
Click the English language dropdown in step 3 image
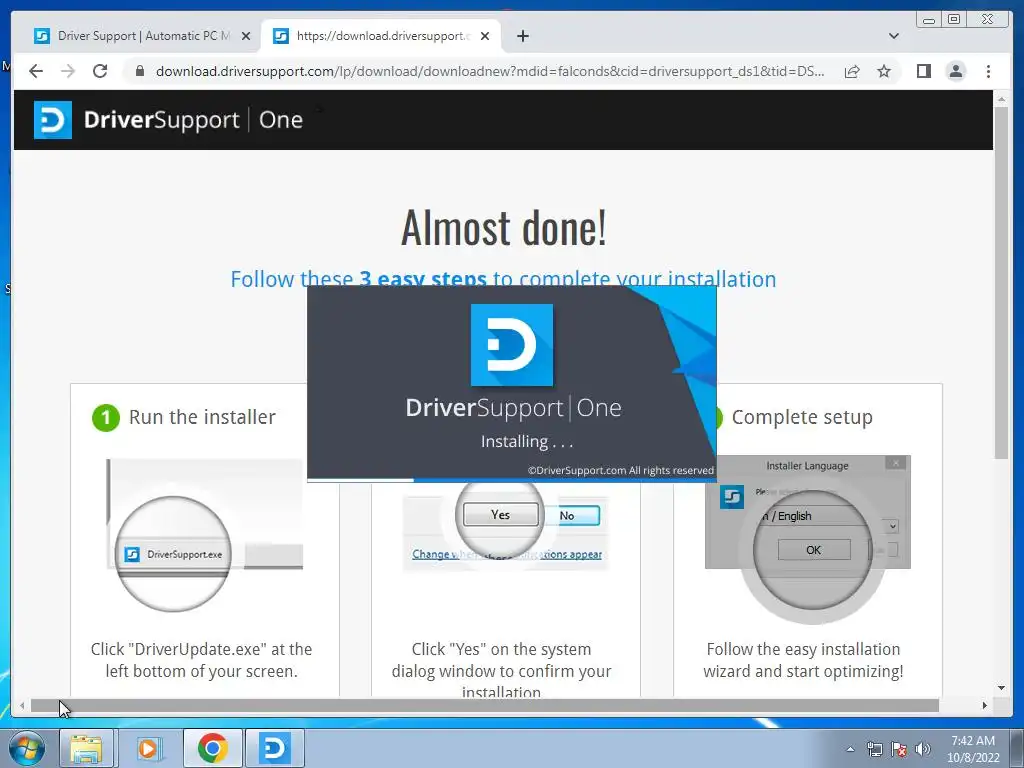coord(827,517)
